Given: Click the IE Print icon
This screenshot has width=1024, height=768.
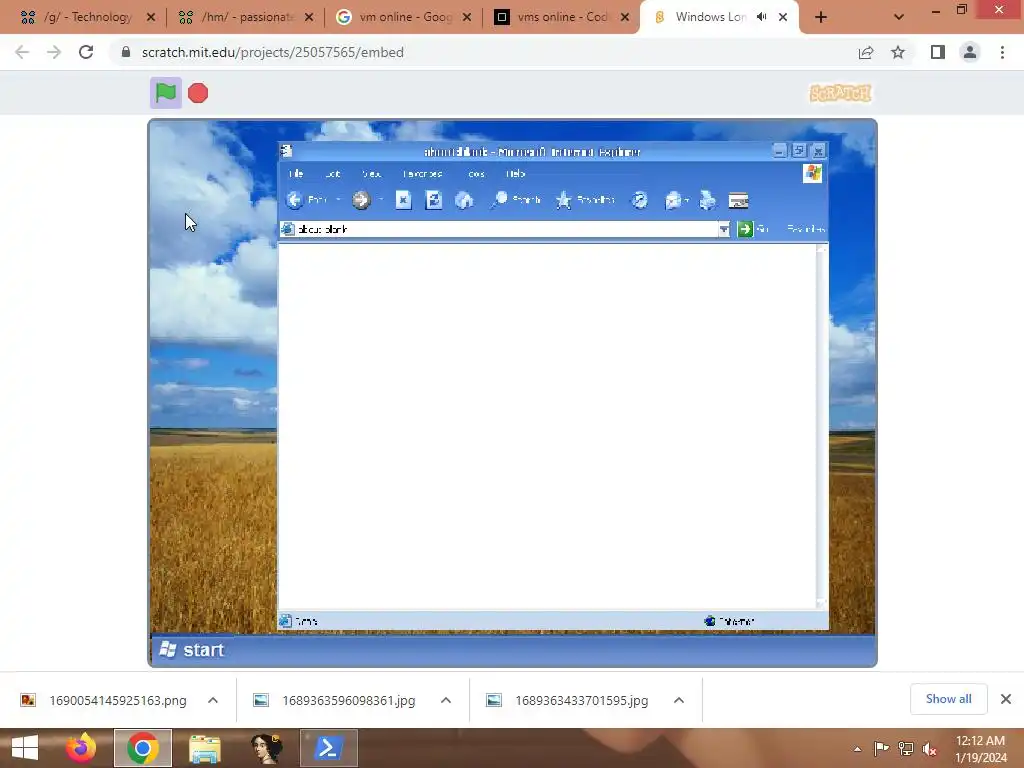Looking at the screenshot, I should pos(707,200).
